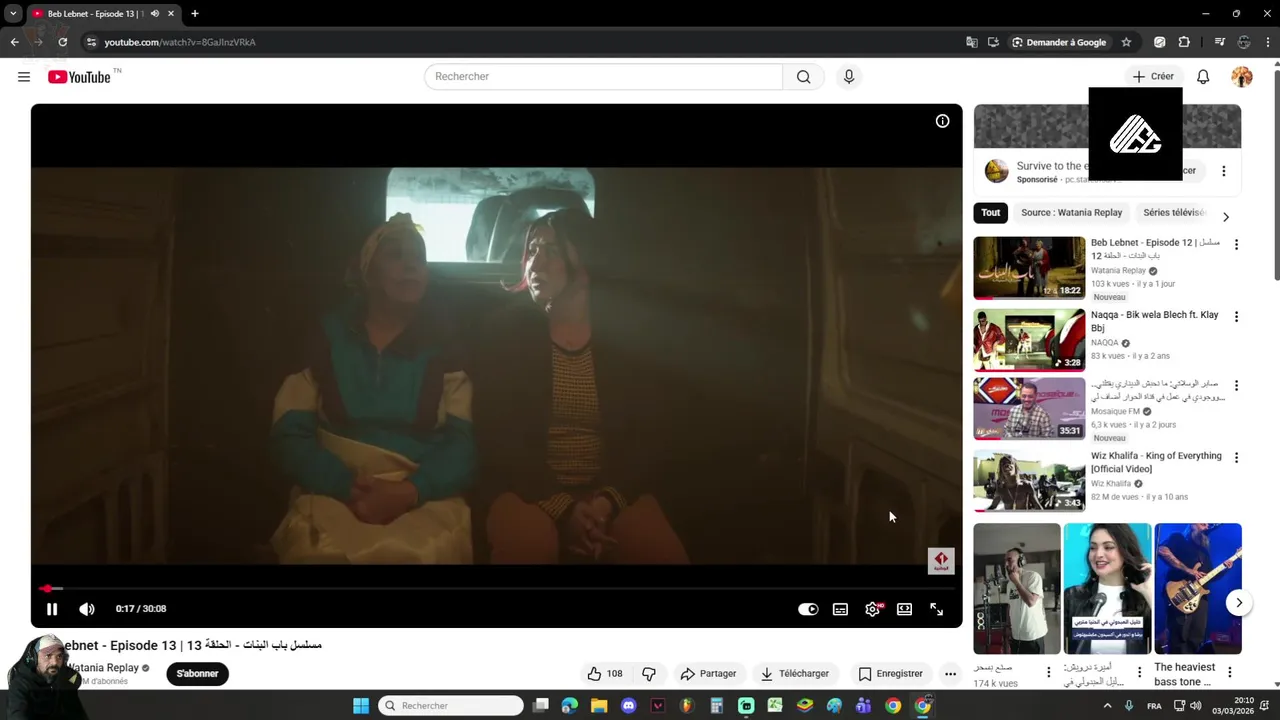
Task: Click Demander à Google button
Action: (1059, 42)
